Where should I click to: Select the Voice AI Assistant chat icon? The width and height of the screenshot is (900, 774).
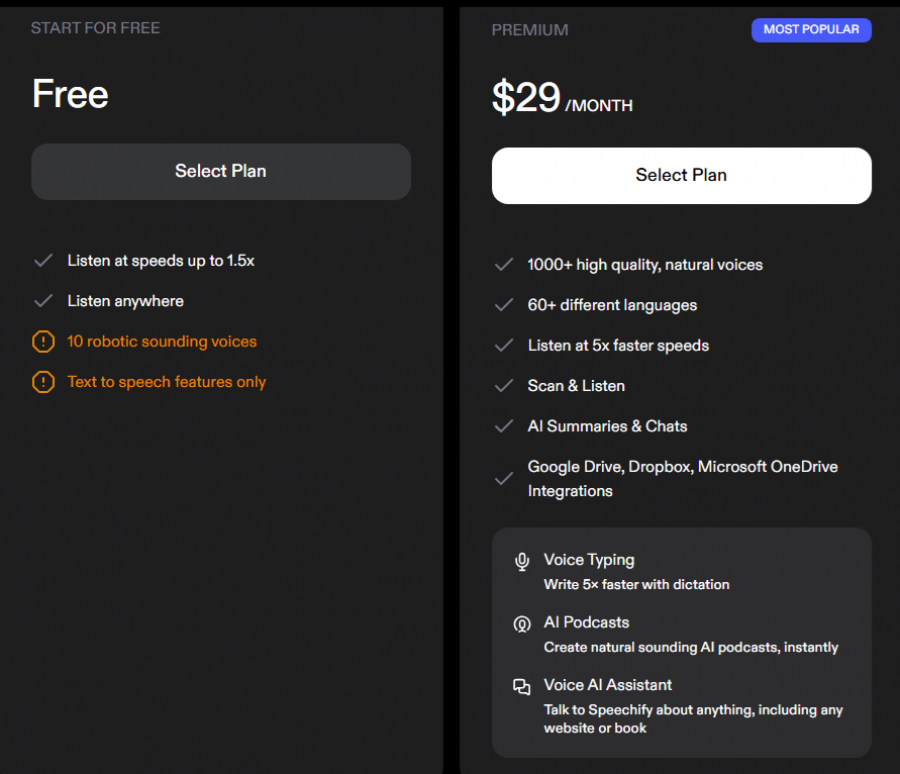pyautogui.click(x=521, y=687)
